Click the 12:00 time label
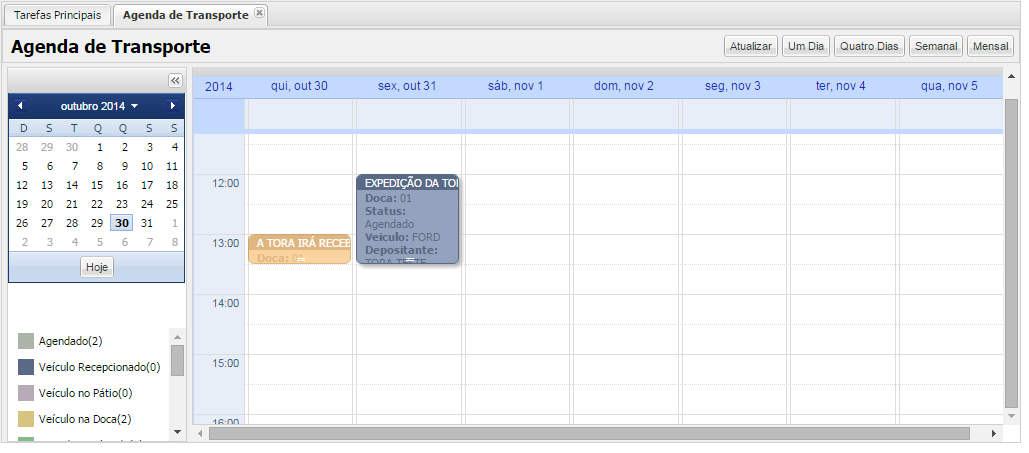Image resolution: width=1029 pixels, height=453 pixels. point(227,183)
